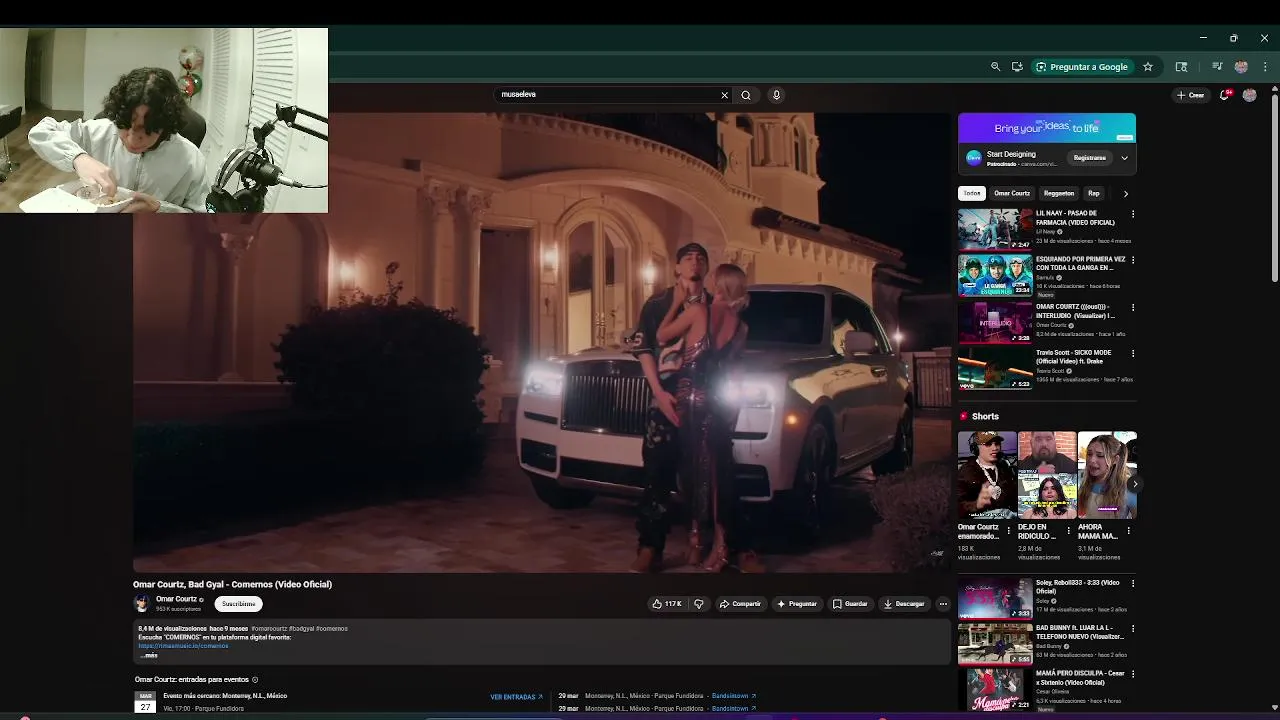Screen dimensions: 1280x720
Task: Open more actions ellipsis below video
Action: click(943, 604)
